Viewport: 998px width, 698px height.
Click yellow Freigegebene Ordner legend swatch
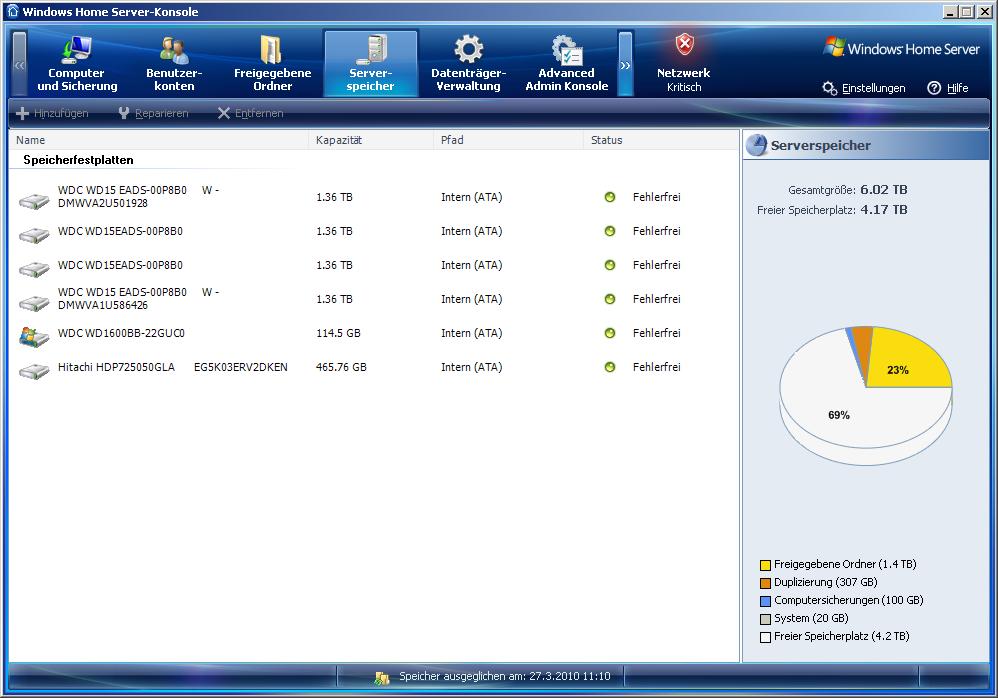pyautogui.click(x=765, y=565)
